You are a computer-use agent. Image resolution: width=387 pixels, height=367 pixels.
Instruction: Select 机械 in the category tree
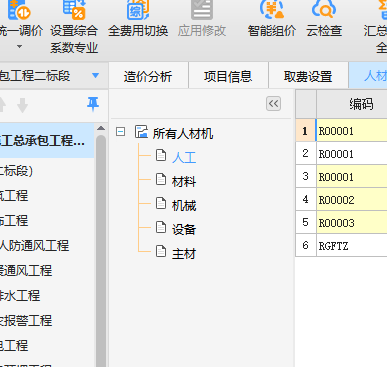(x=184, y=206)
